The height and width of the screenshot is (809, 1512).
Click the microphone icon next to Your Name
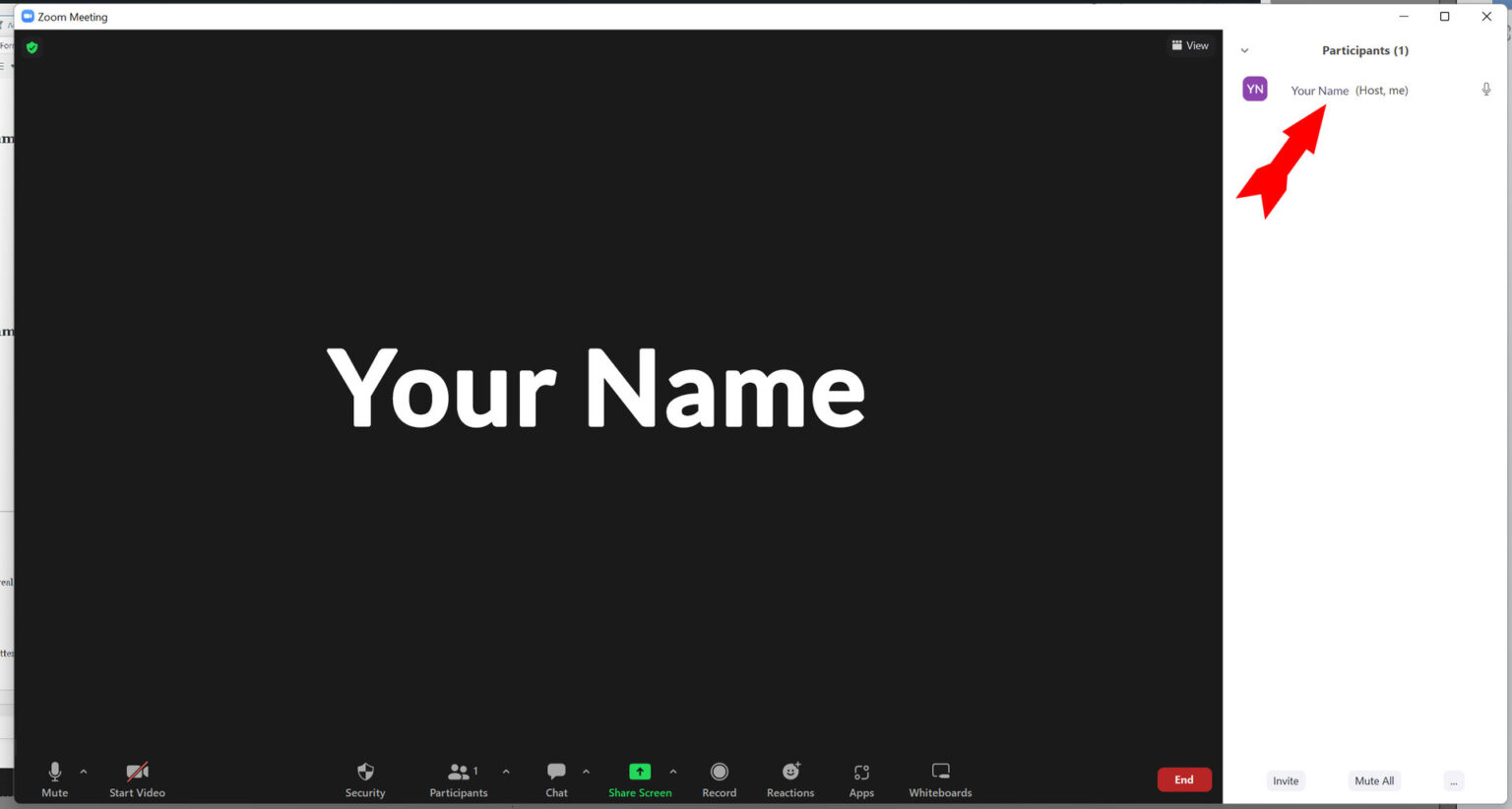tap(1486, 89)
